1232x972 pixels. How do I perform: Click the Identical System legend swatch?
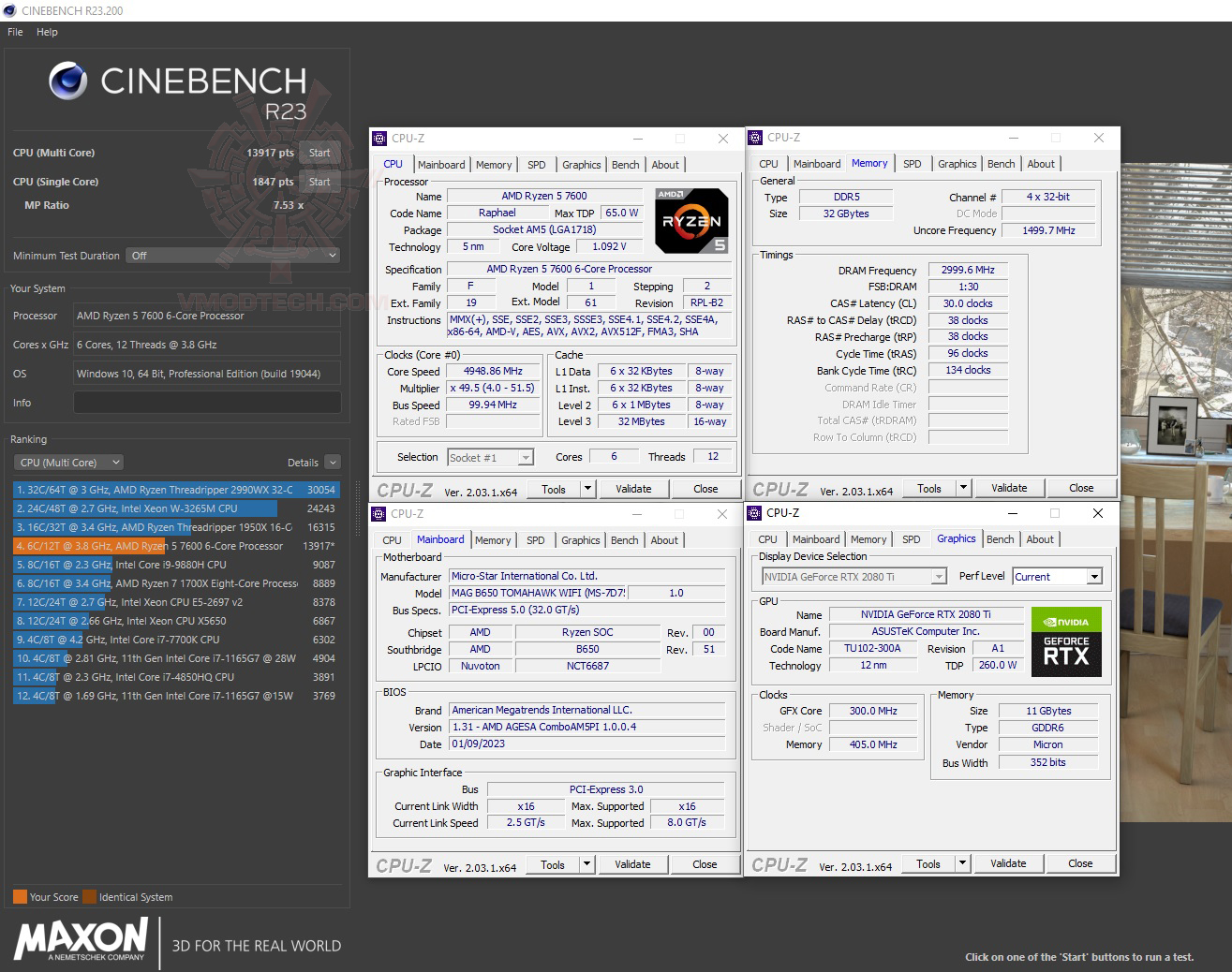[89, 897]
